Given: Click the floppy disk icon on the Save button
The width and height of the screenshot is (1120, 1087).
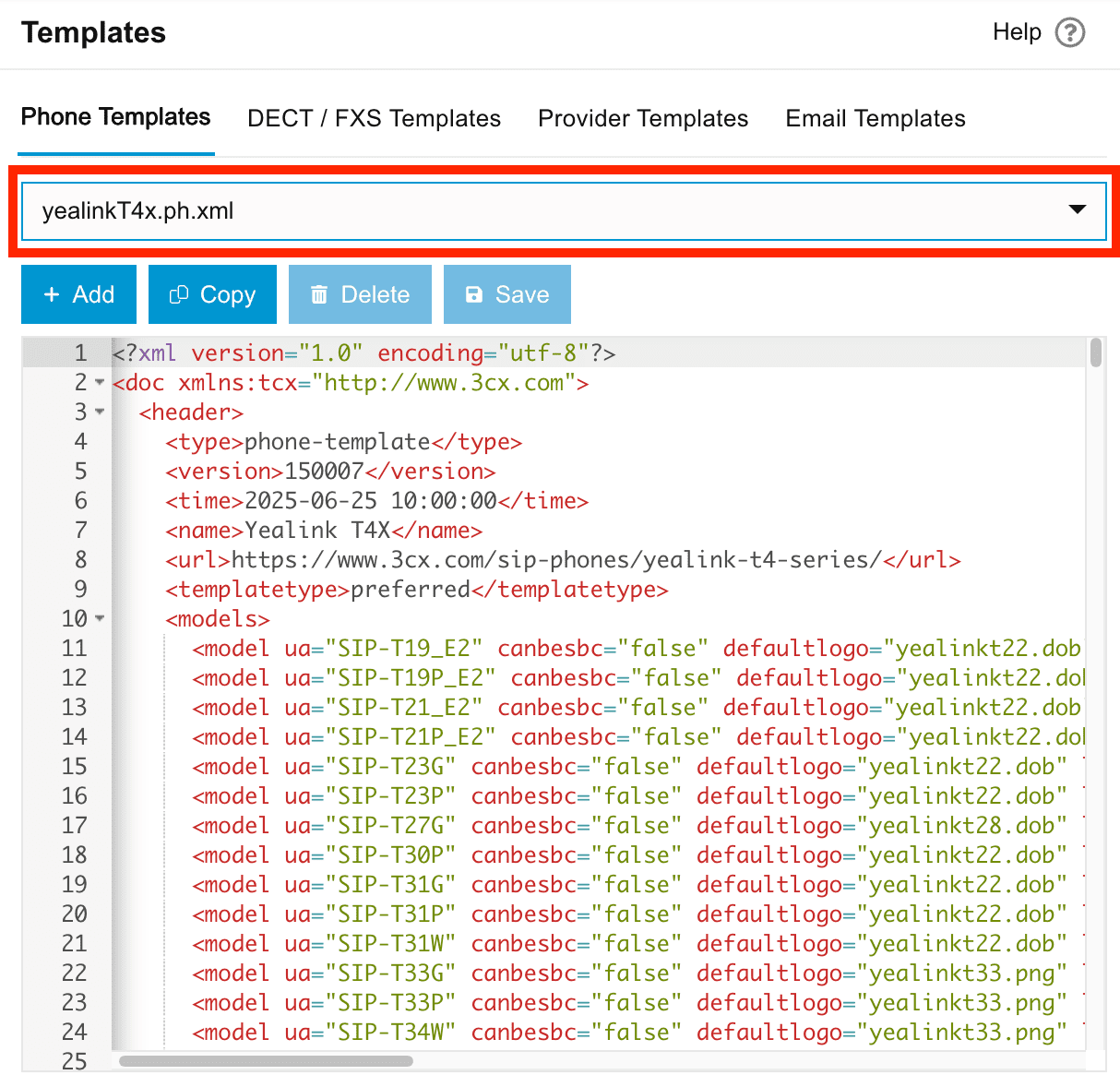Looking at the screenshot, I should (474, 294).
